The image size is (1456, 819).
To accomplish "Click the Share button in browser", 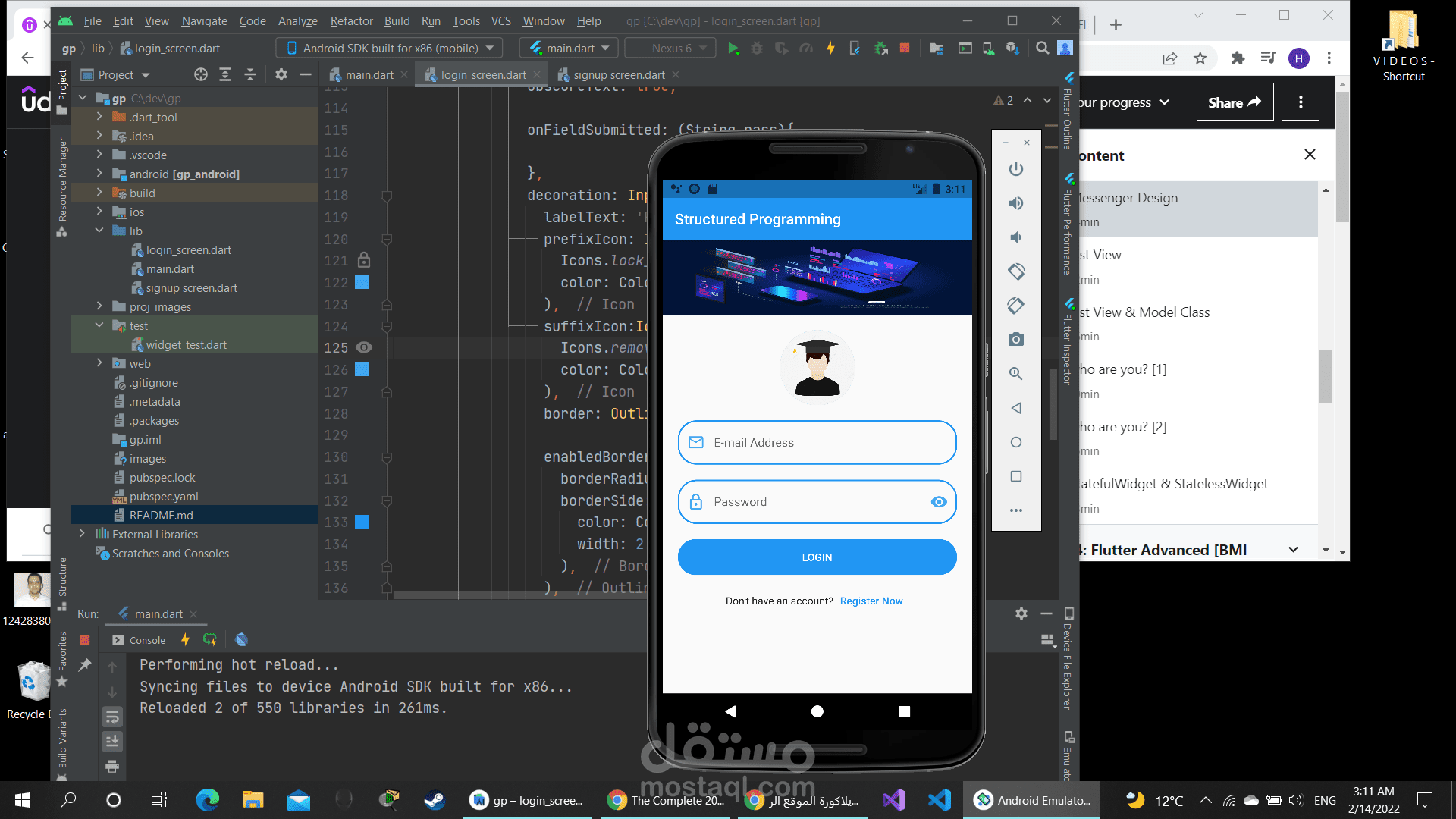I will 1235,102.
